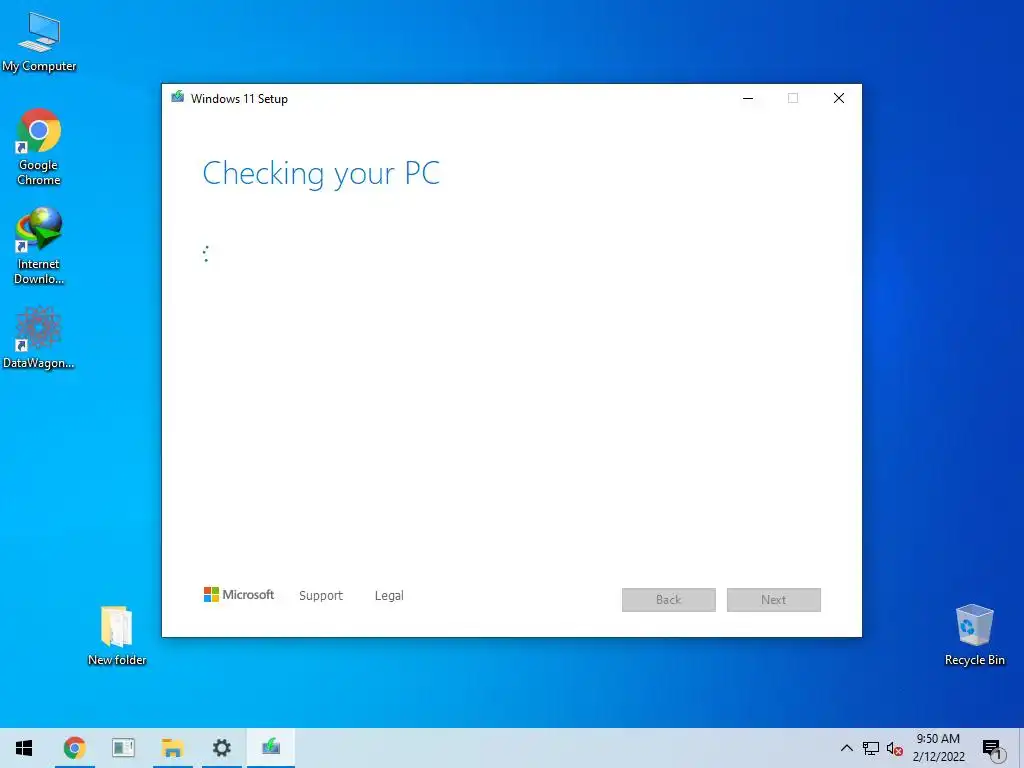Minimize the Windows 11 Setup window
The image size is (1024, 768).
748,98
